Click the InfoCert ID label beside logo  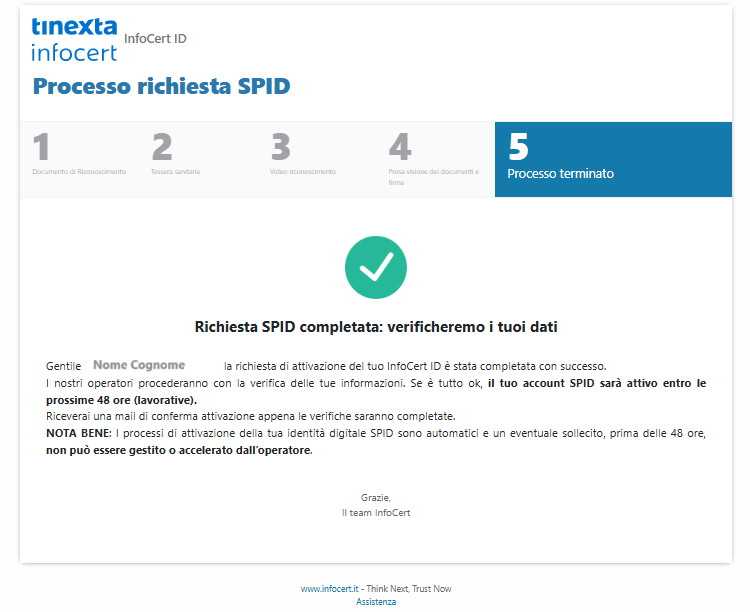[155, 39]
